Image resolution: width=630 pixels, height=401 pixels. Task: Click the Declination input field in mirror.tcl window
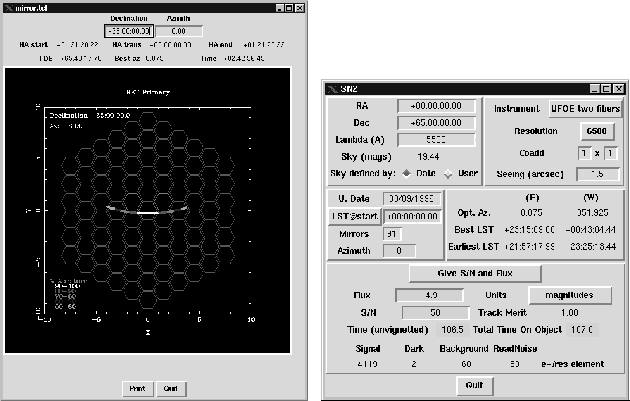[x=129, y=31]
